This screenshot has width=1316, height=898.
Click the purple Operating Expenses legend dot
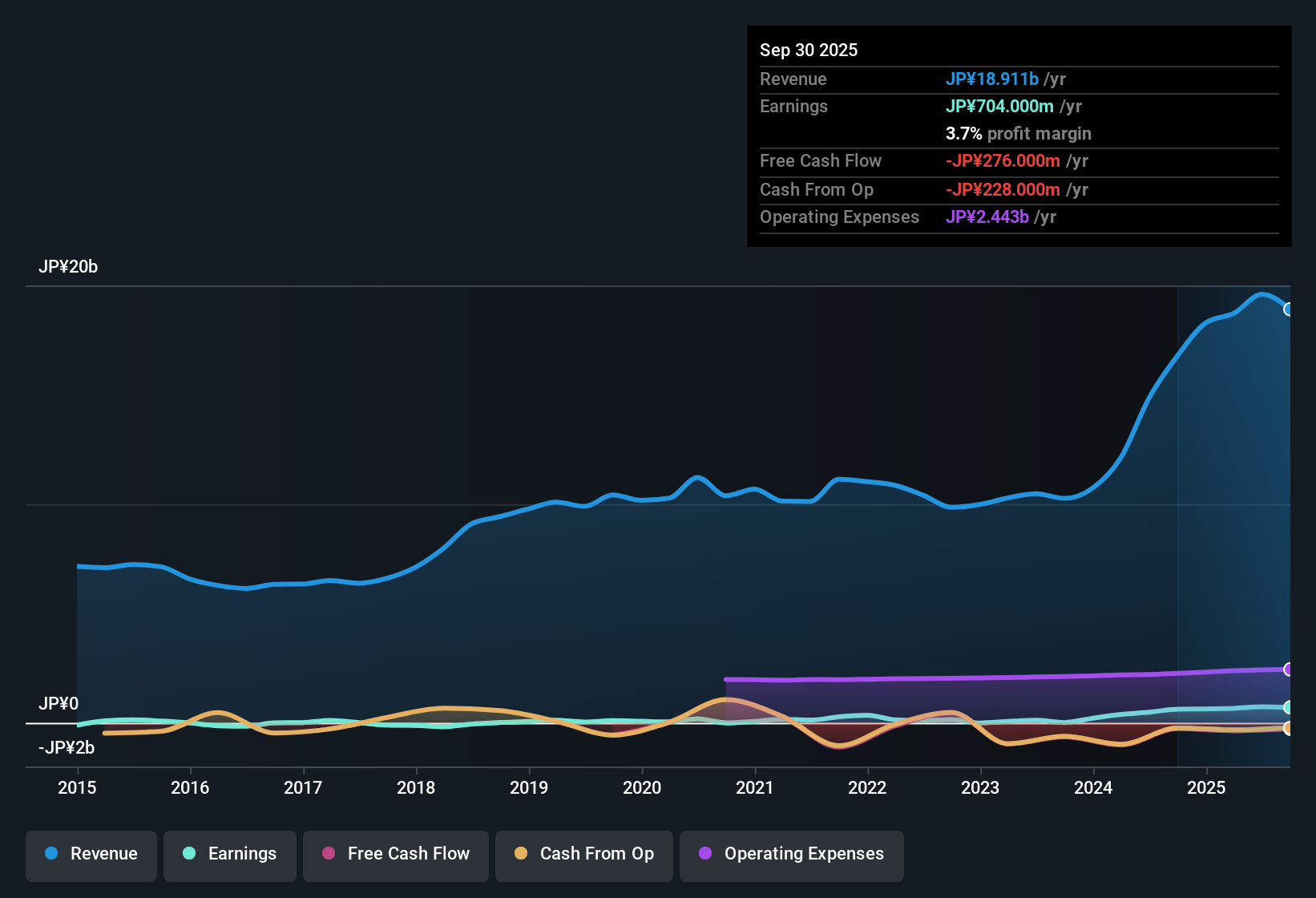705,854
